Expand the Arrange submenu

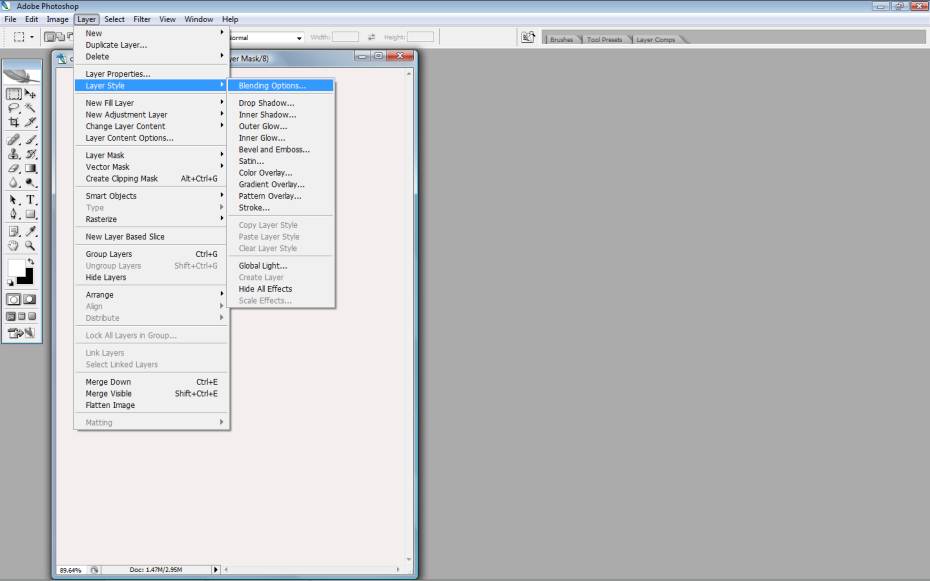[x=151, y=295]
